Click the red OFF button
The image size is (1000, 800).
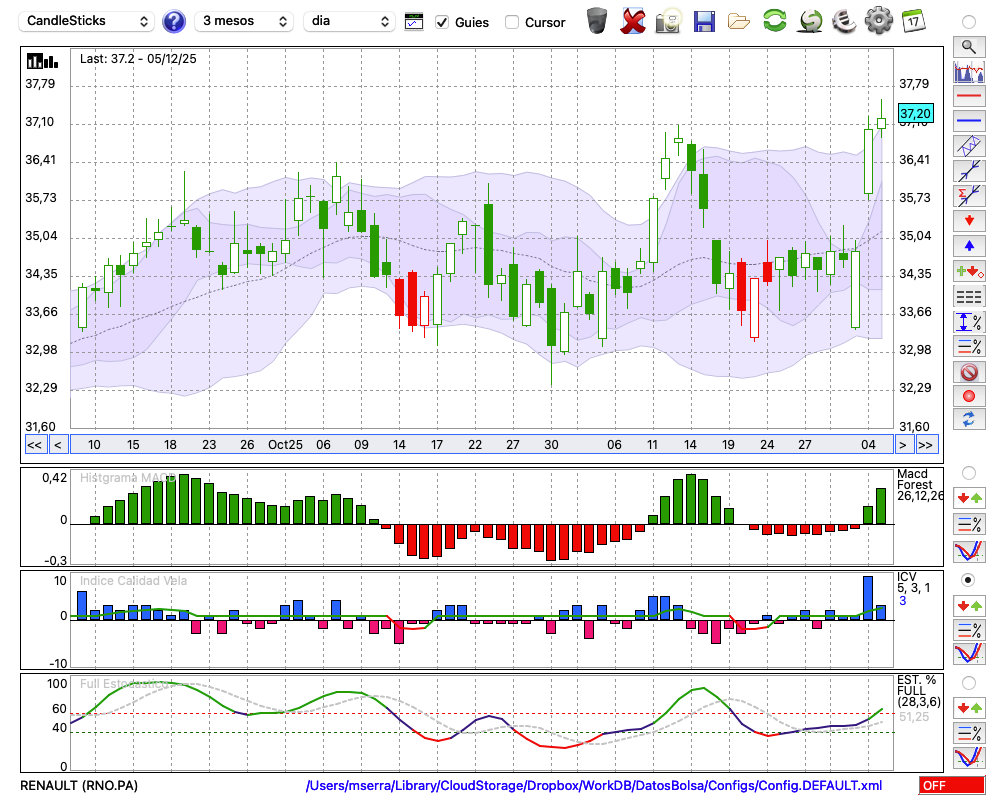[x=951, y=786]
